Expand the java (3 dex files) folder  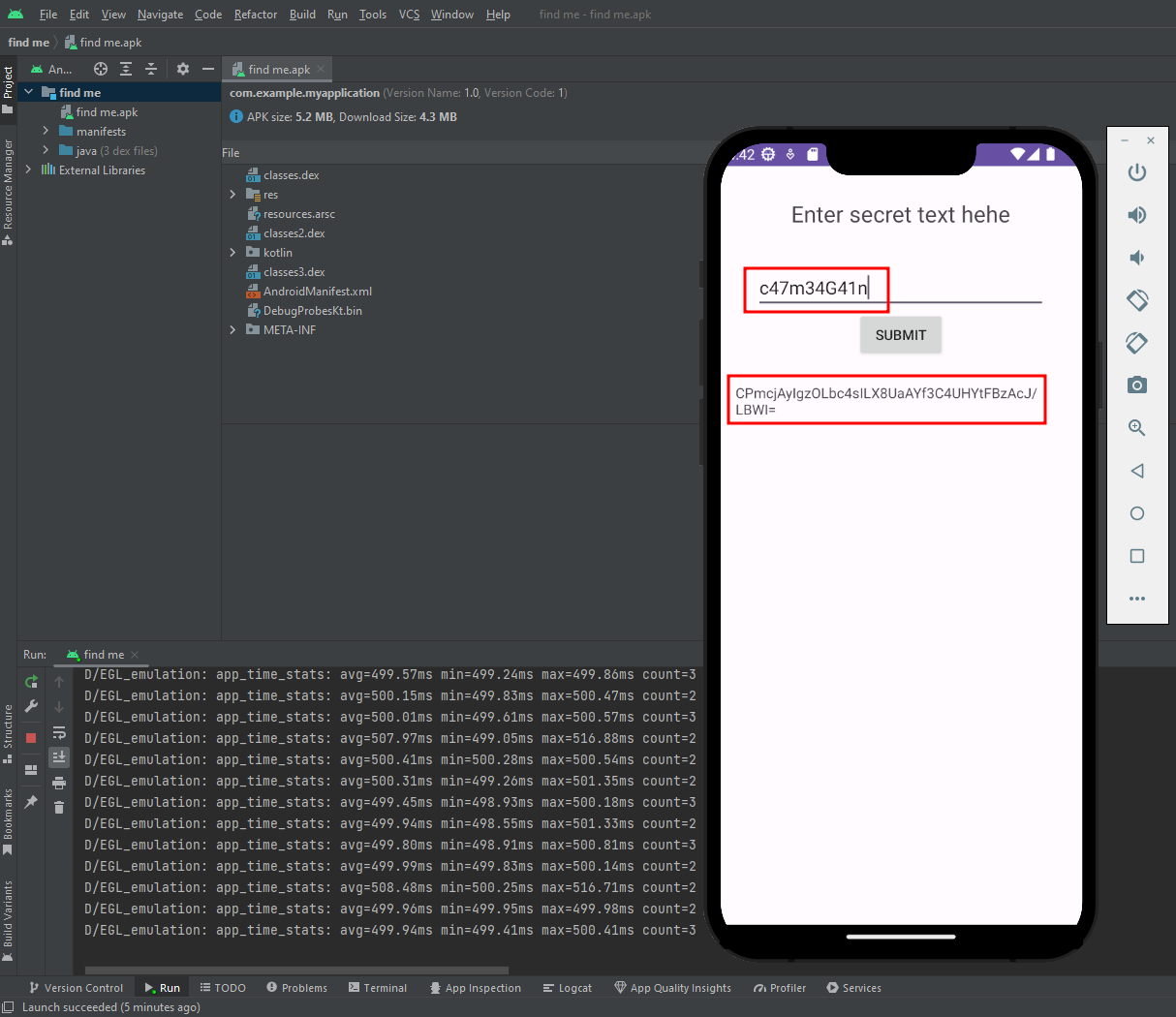coord(46,150)
